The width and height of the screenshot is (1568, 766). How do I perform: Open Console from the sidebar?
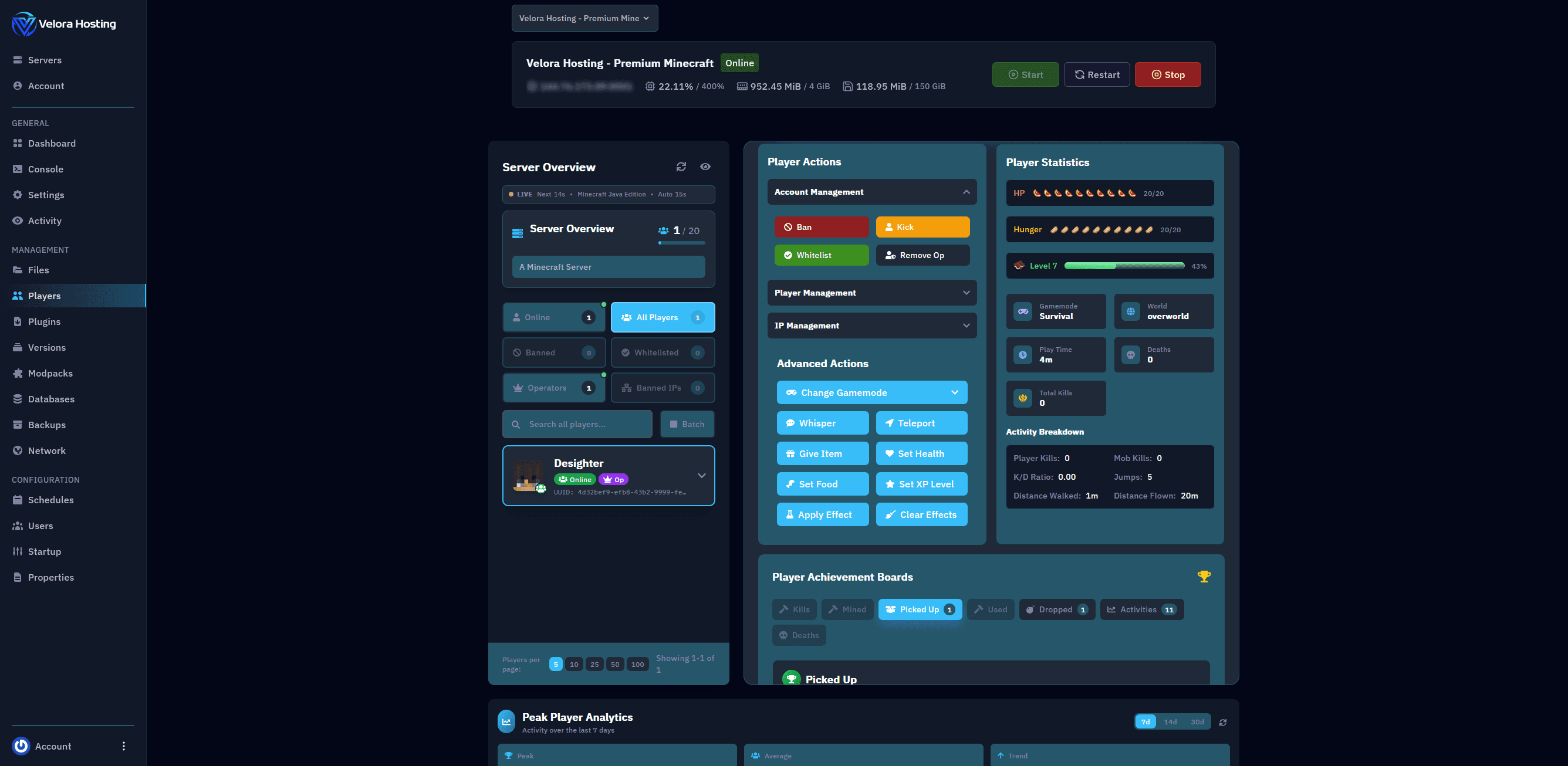[x=46, y=169]
